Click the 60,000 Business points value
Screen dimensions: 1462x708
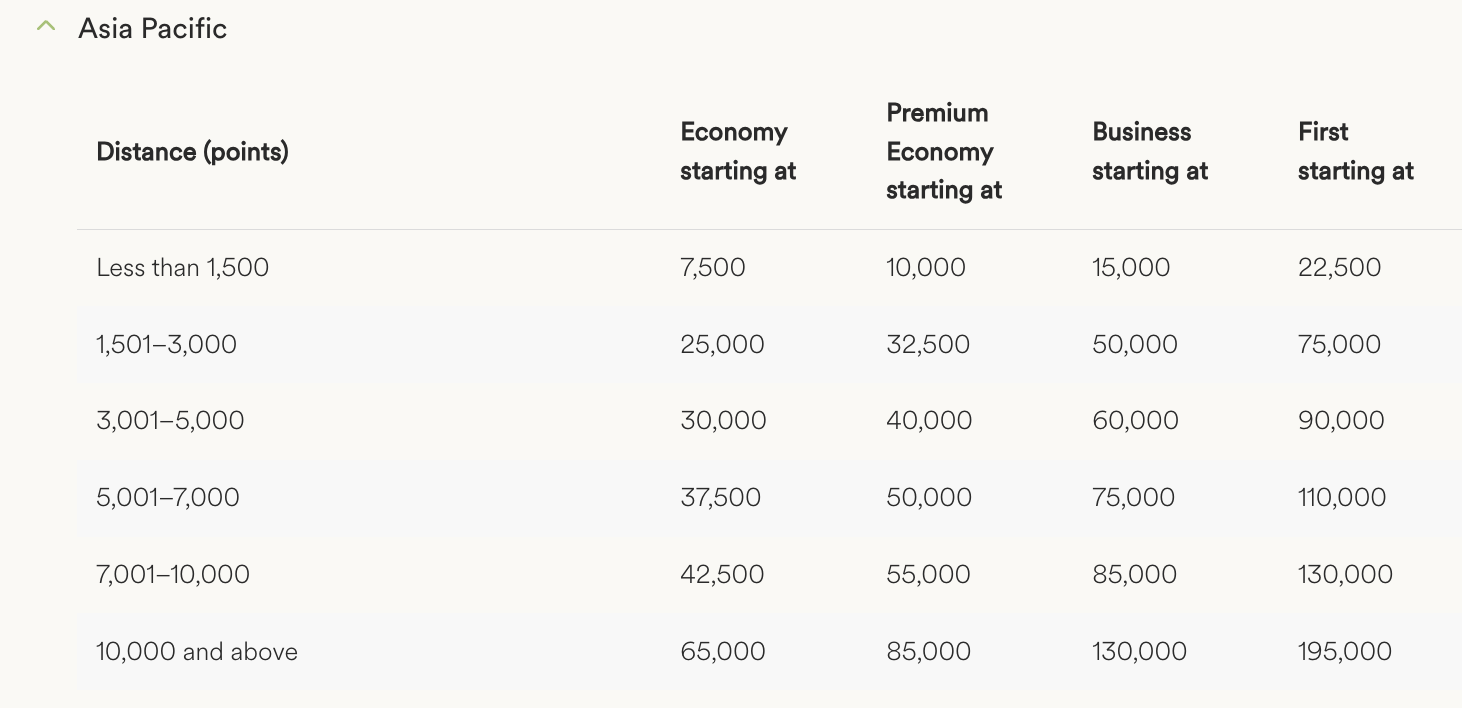(1135, 421)
